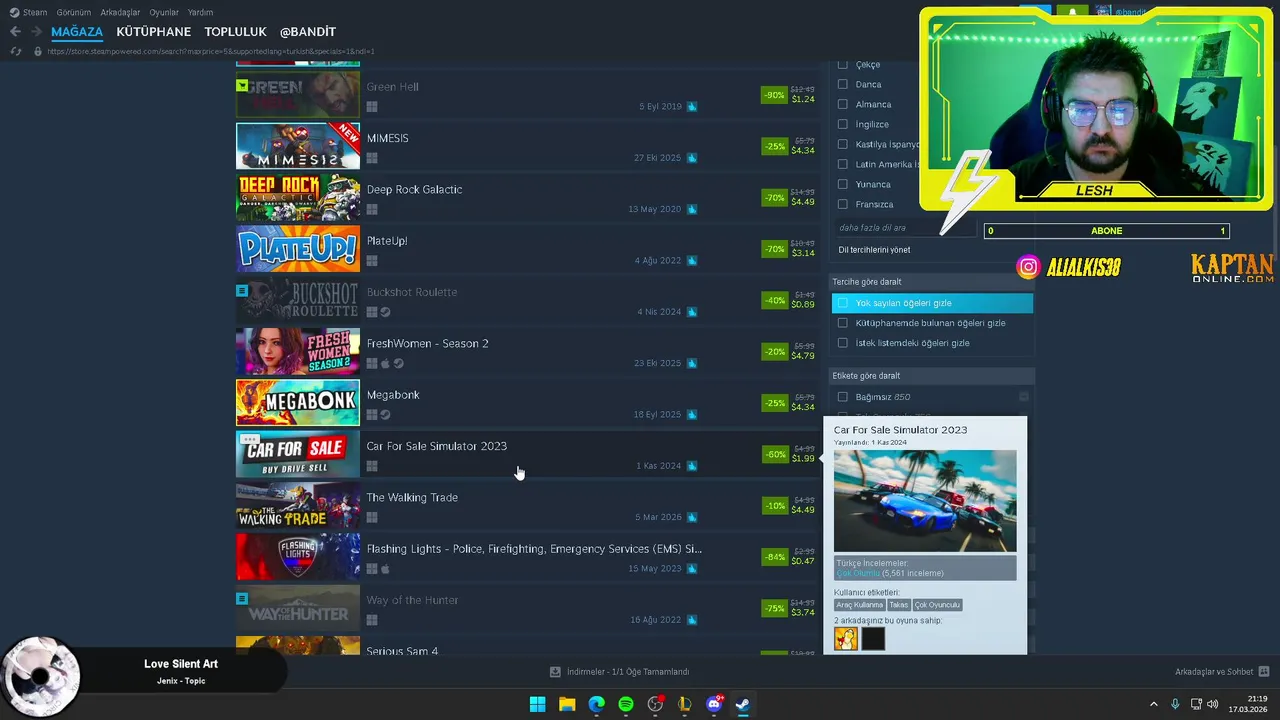The width and height of the screenshot is (1280, 720).
Task: Collapse 'Etikete göre daralt' section header
Action: coord(932,376)
